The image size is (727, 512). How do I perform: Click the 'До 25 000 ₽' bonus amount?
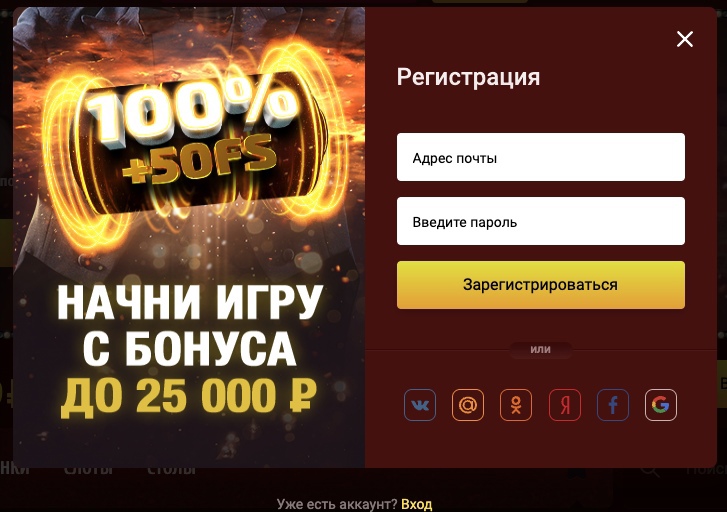[189, 395]
